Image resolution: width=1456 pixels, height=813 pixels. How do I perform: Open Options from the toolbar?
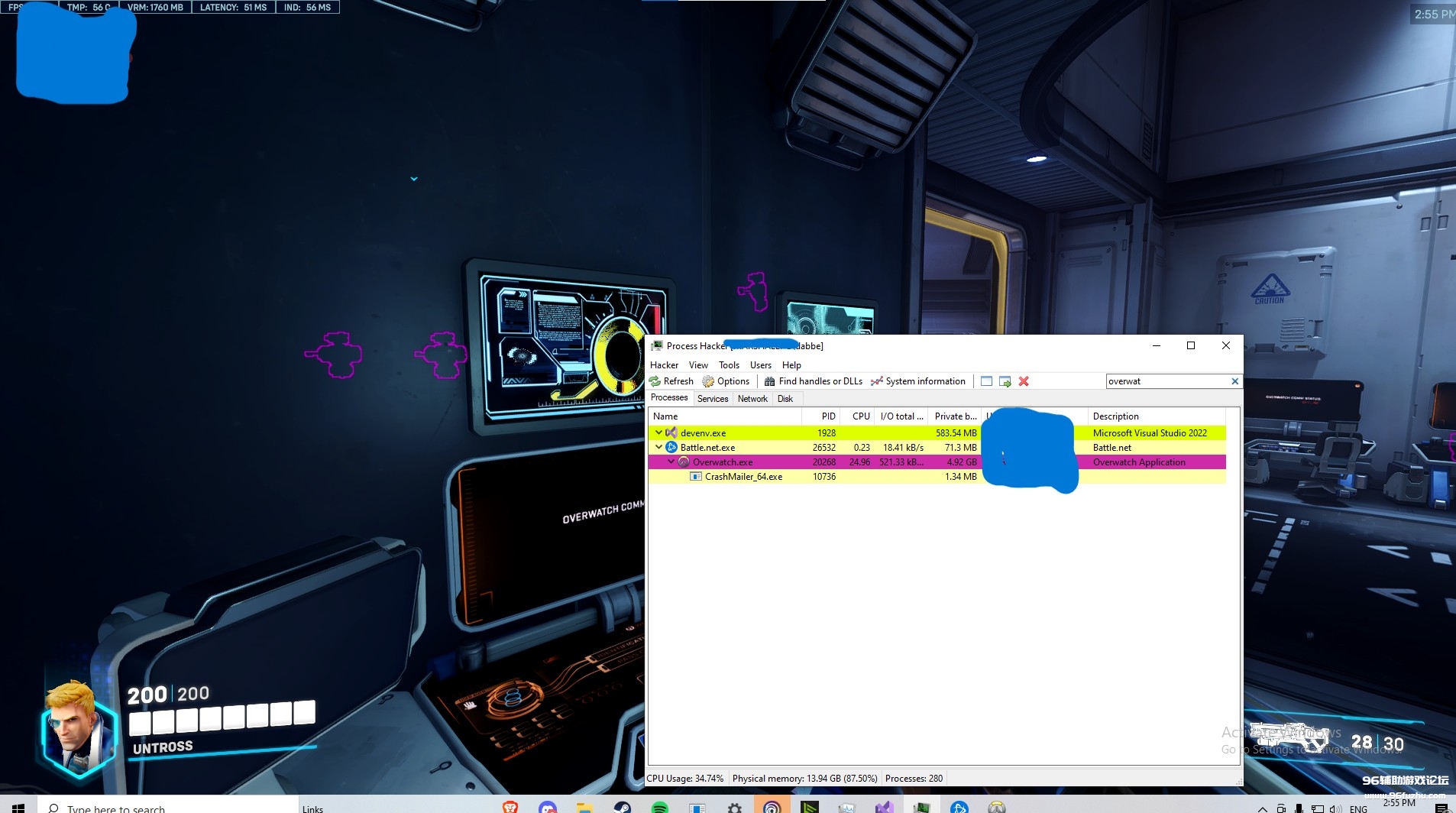point(726,381)
